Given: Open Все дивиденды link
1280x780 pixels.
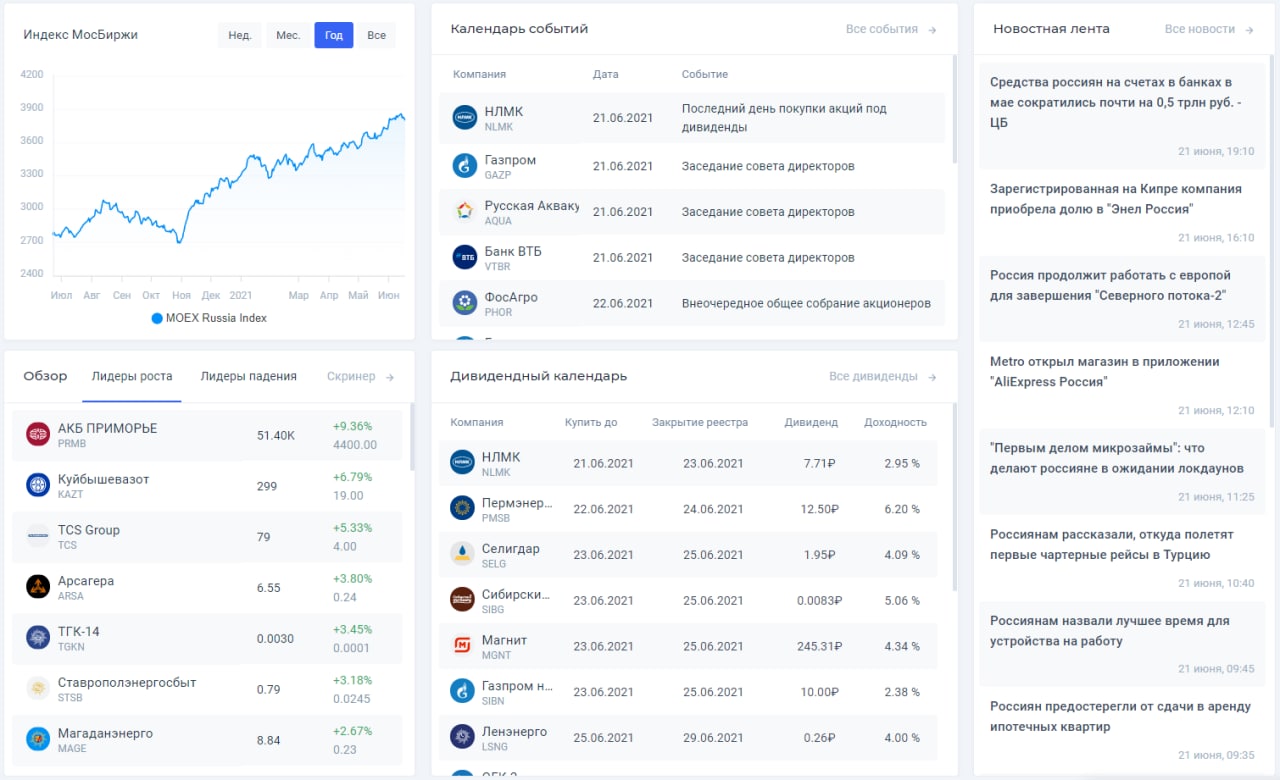Looking at the screenshot, I should point(883,376).
